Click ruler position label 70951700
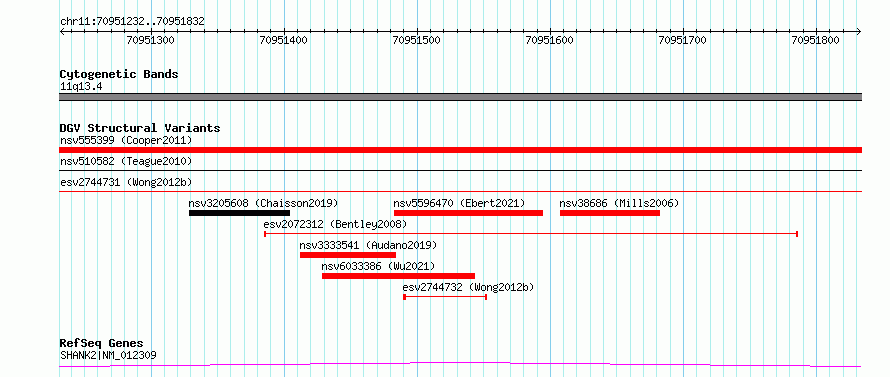The width and height of the screenshot is (890, 377). 682,40
